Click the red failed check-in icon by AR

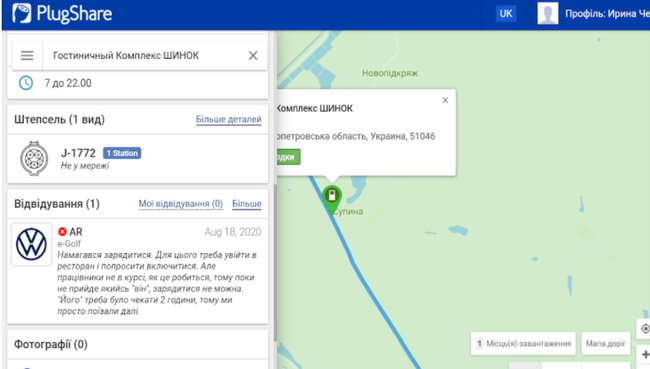[62, 231]
